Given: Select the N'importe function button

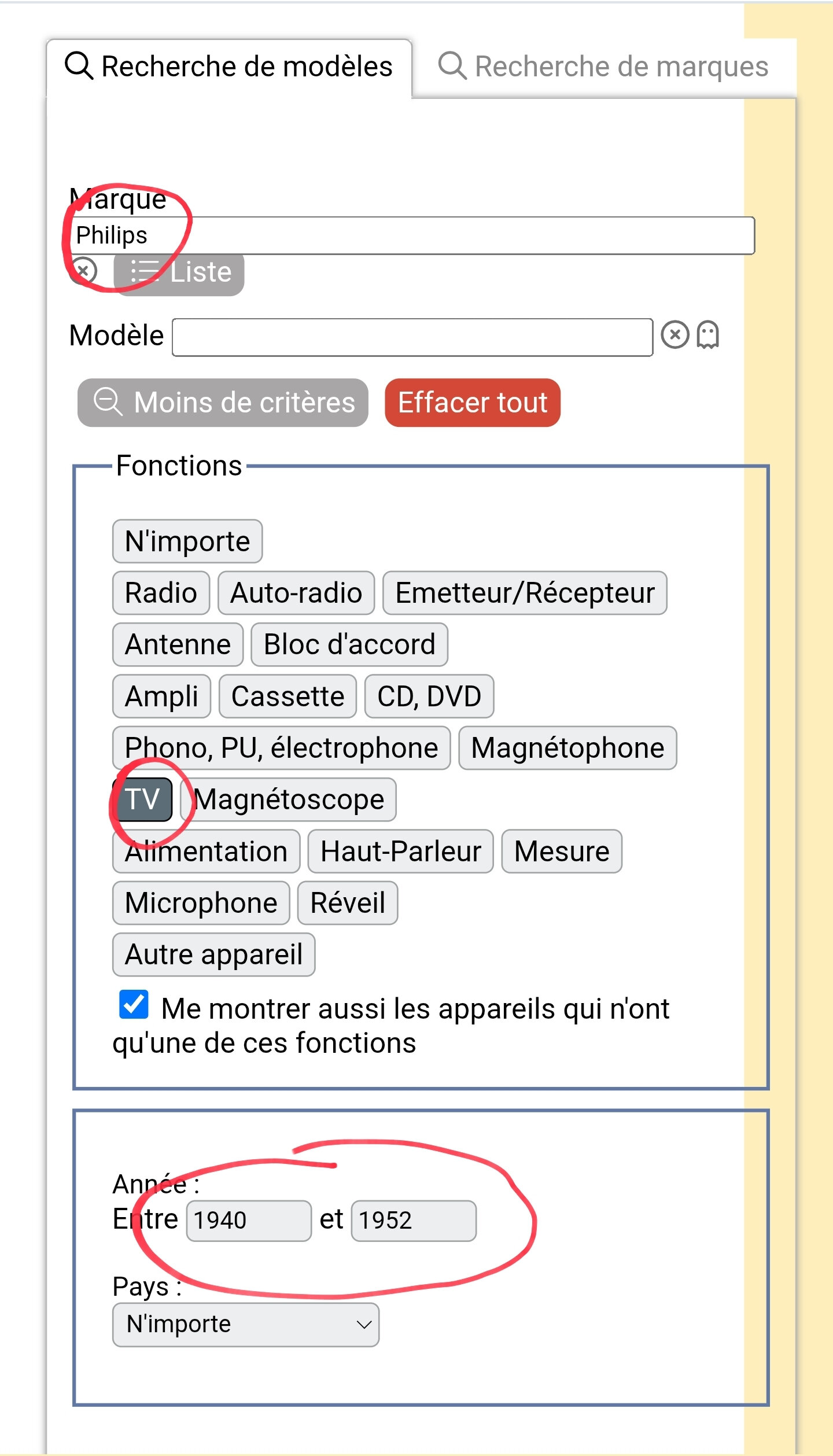Looking at the screenshot, I should 187,541.
